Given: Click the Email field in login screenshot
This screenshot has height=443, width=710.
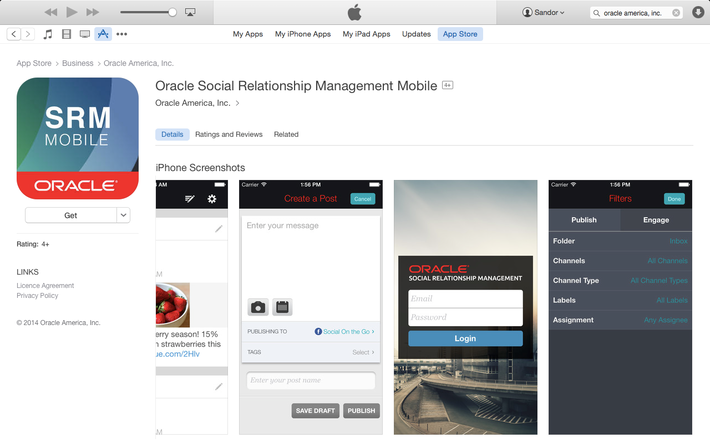Looking at the screenshot, I should click(x=465, y=299).
